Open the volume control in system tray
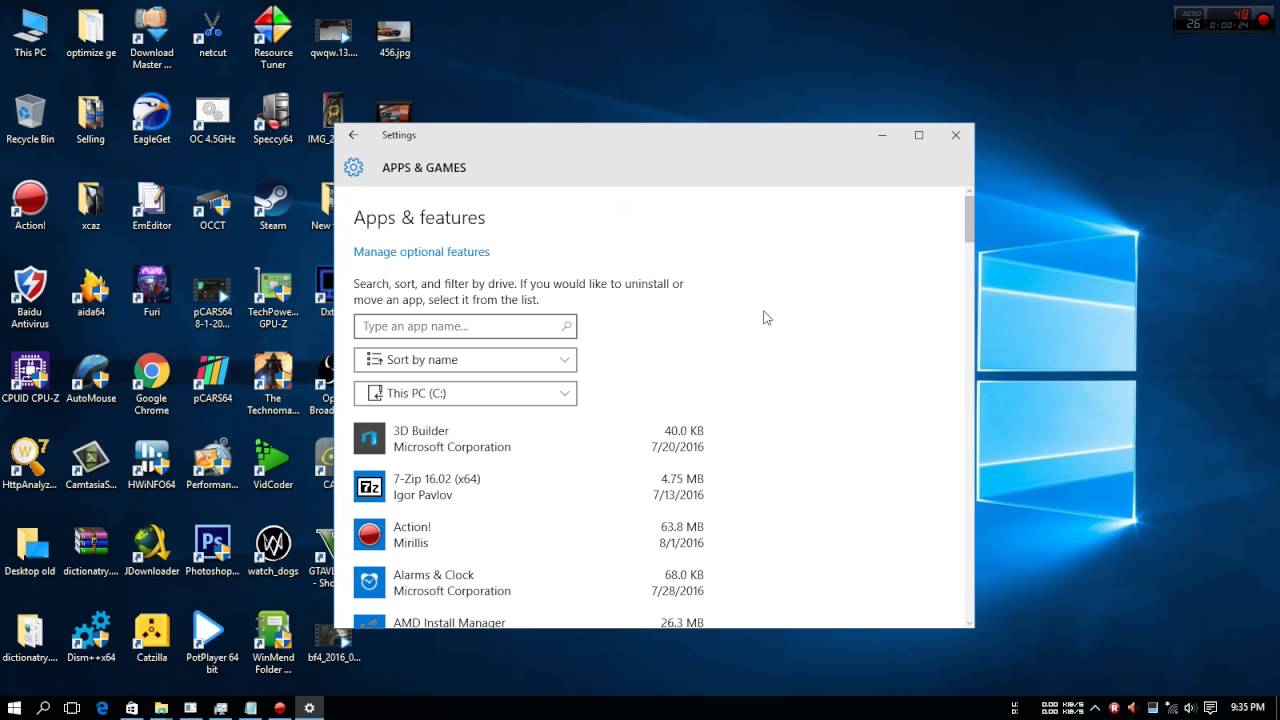 click(x=1192, y=708)
